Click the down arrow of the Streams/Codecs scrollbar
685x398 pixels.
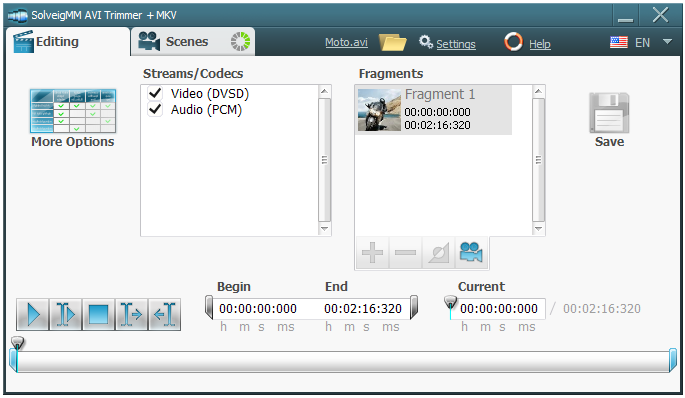click(324, 228)
